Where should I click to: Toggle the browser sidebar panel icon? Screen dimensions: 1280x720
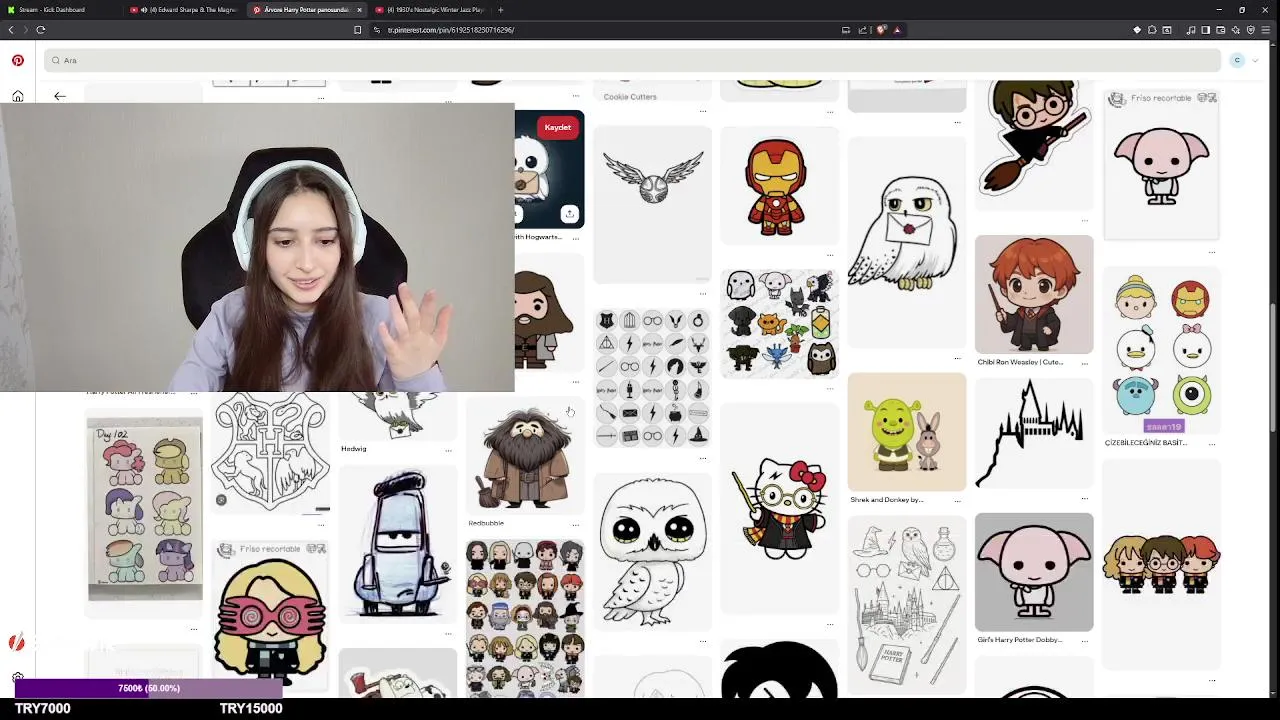(x=1206, y=30)
